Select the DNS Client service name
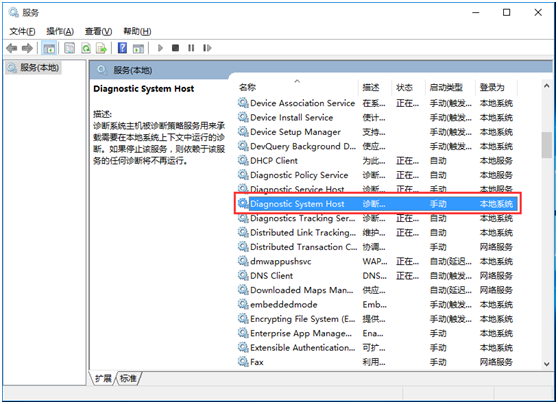The width and height of the screenshot is (558, 404). click(x=271, y=276)
